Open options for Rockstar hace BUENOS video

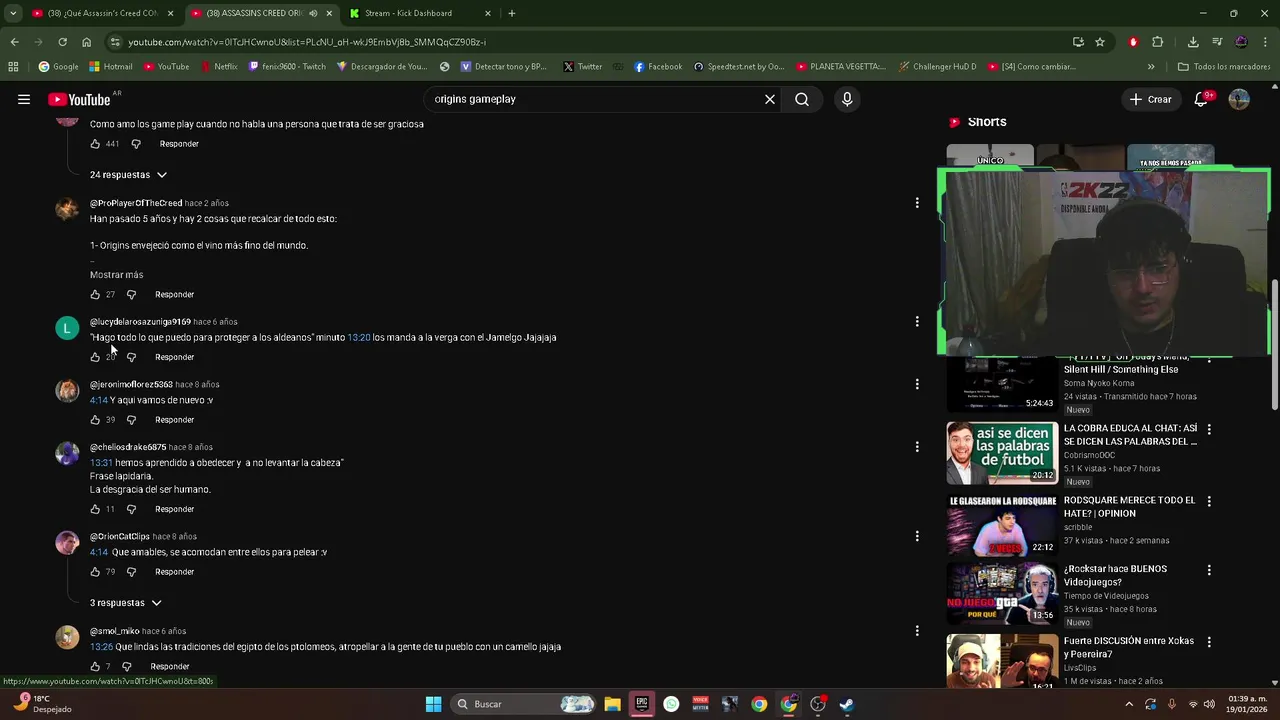(1209, 570)
